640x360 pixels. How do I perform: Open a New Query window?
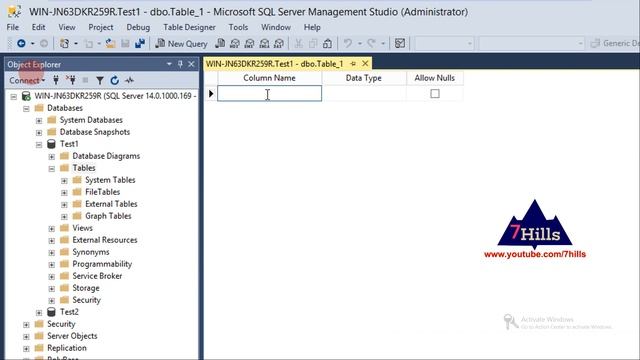pos(182,43)
